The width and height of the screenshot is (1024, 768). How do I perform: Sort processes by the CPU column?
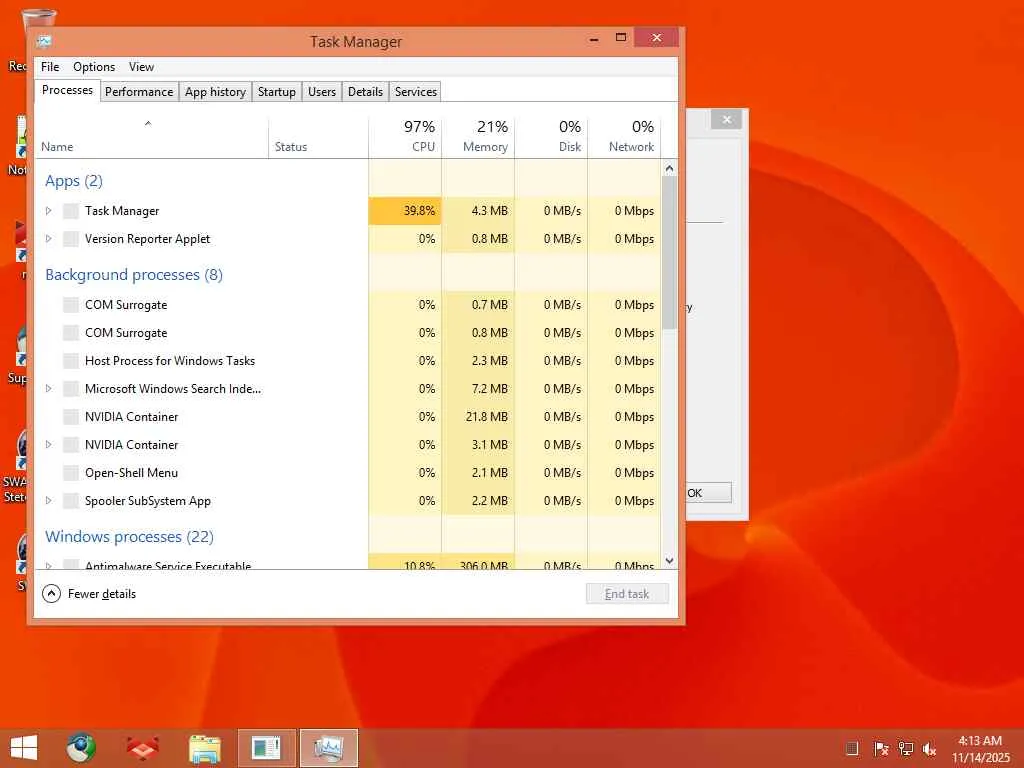[405, 136]
